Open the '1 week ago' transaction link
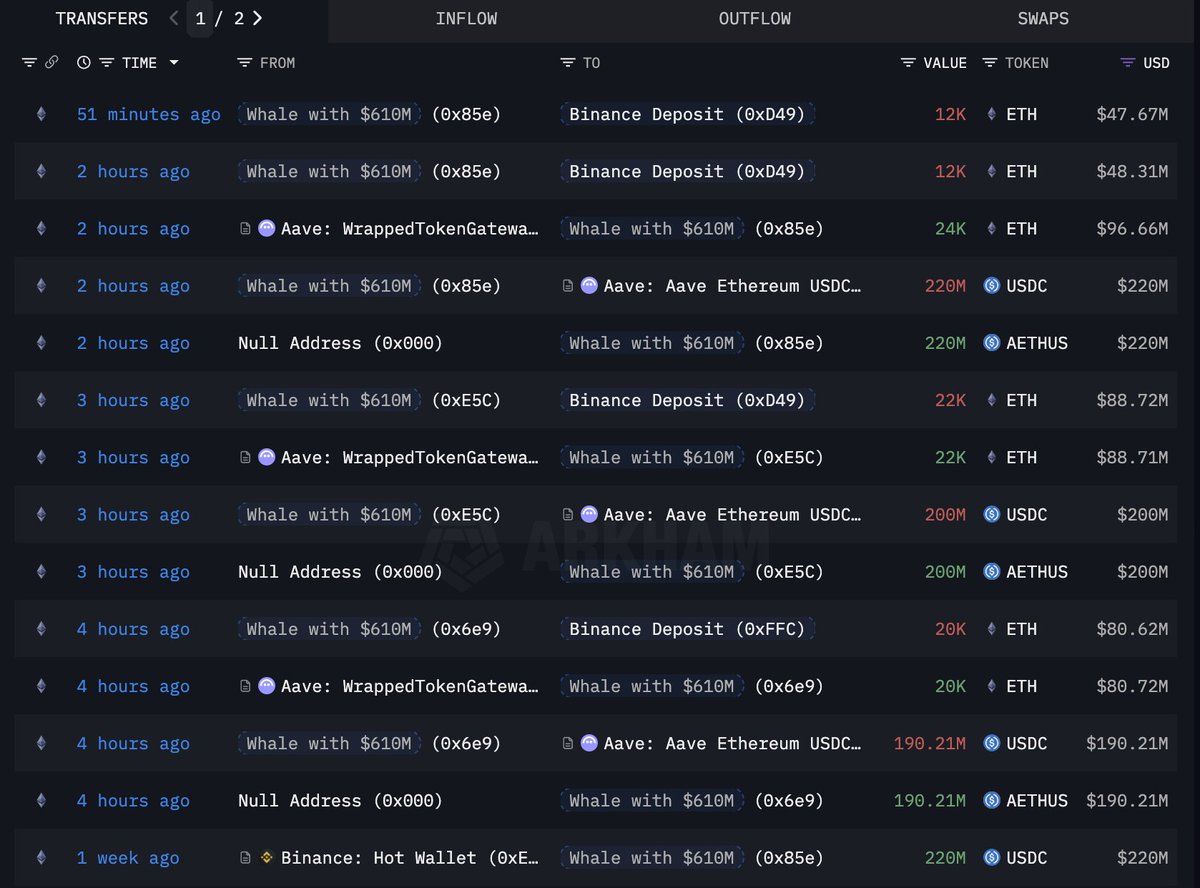This screenshot has height=888, width=1200. 128,857
